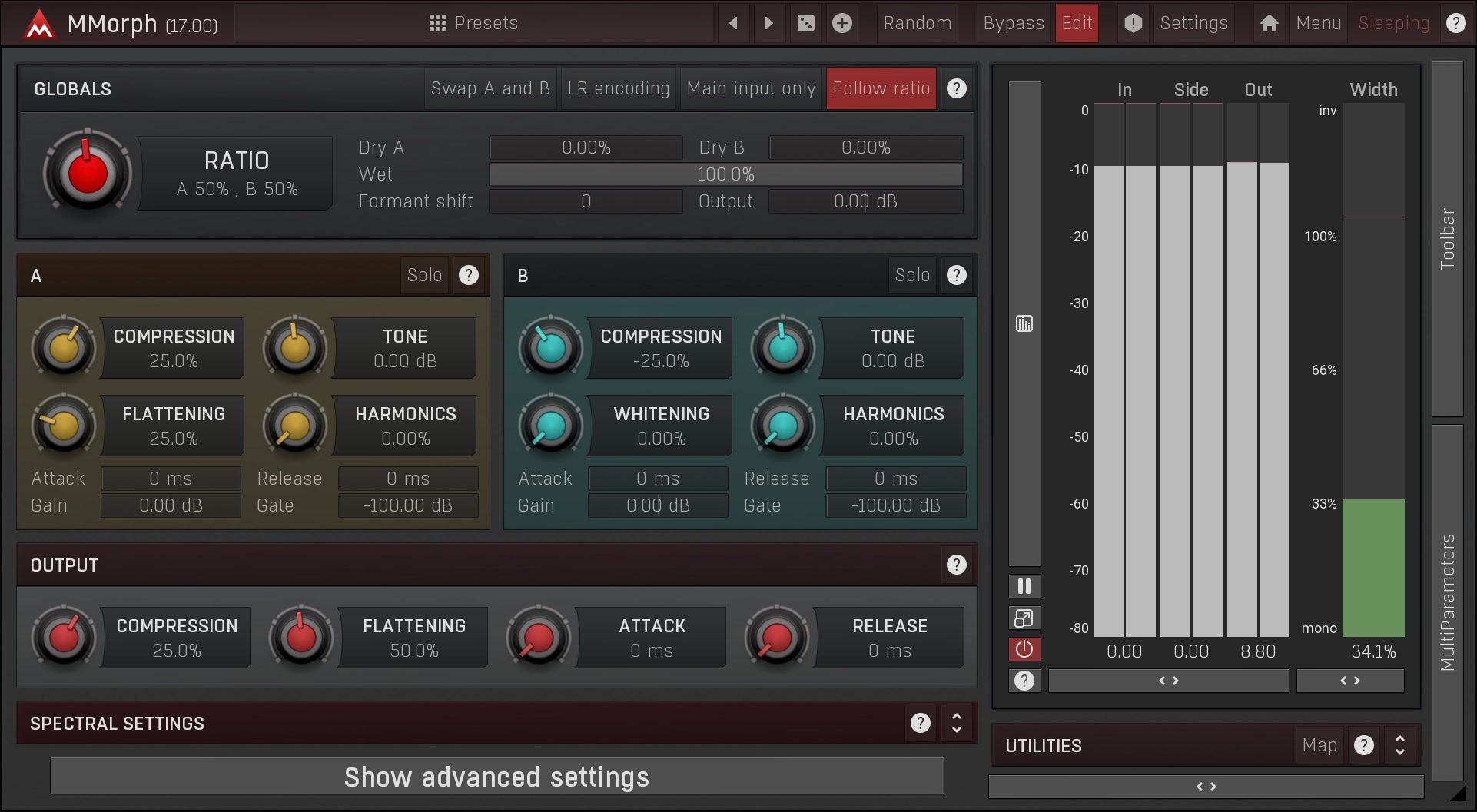Click Show advanced settings button
The height and width of the screenshot is (812, 1477).
pyautogui.click(x=496, y=777)
